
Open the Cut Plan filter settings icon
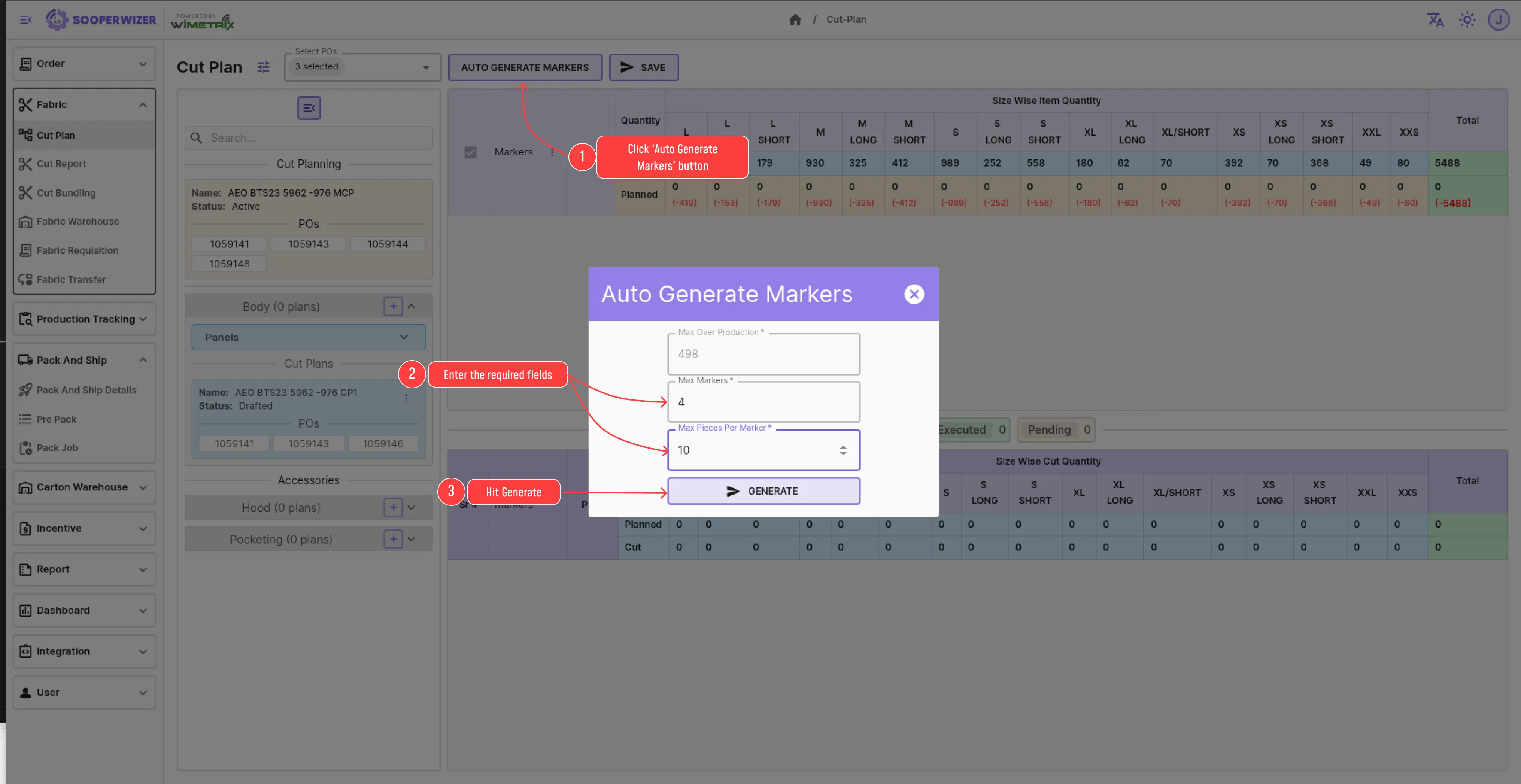(x=263, y=67)
